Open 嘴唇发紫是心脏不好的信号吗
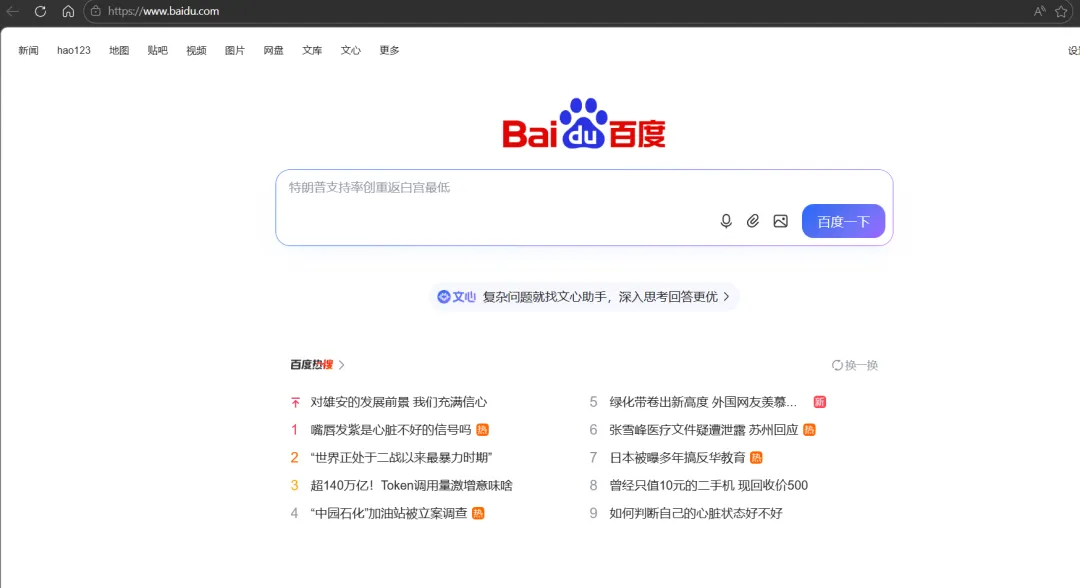The height and width of the screenshot is (588, 1080). 391,430
